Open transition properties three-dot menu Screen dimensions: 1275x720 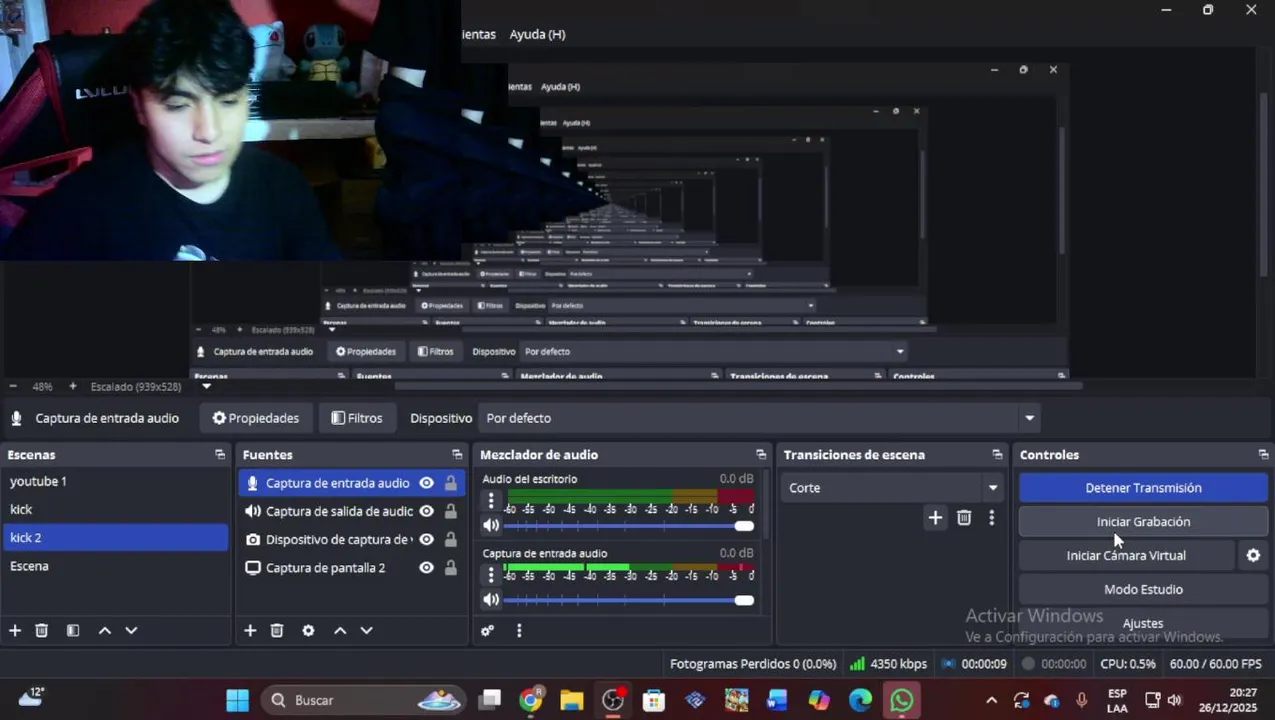tap(991, 518)
